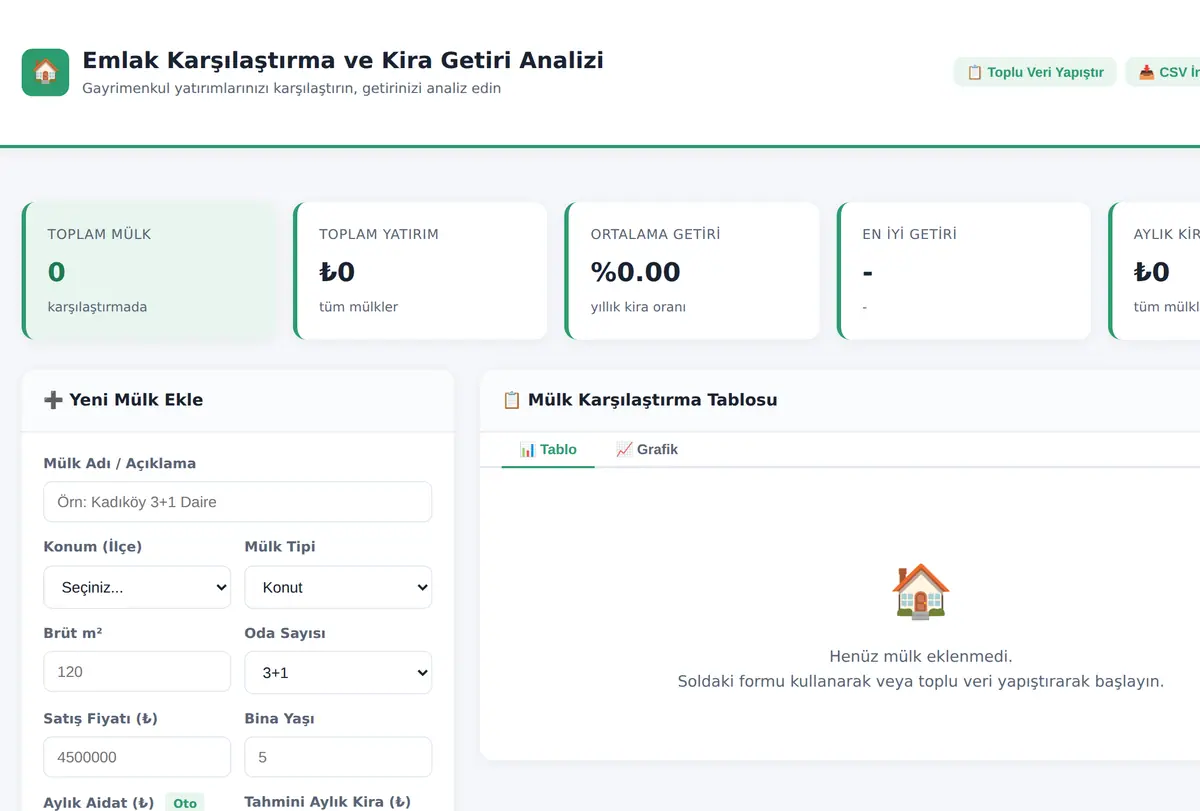Open the Oda Sayısı dropdown
This screenshot has width=1200, height=811.
(338, 673)
